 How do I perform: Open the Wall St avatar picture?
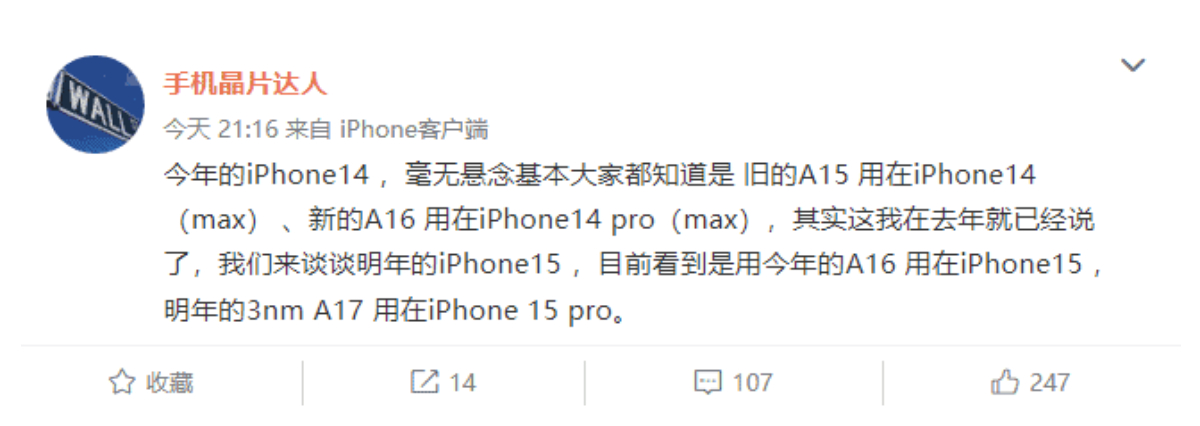tap(95, 104)
